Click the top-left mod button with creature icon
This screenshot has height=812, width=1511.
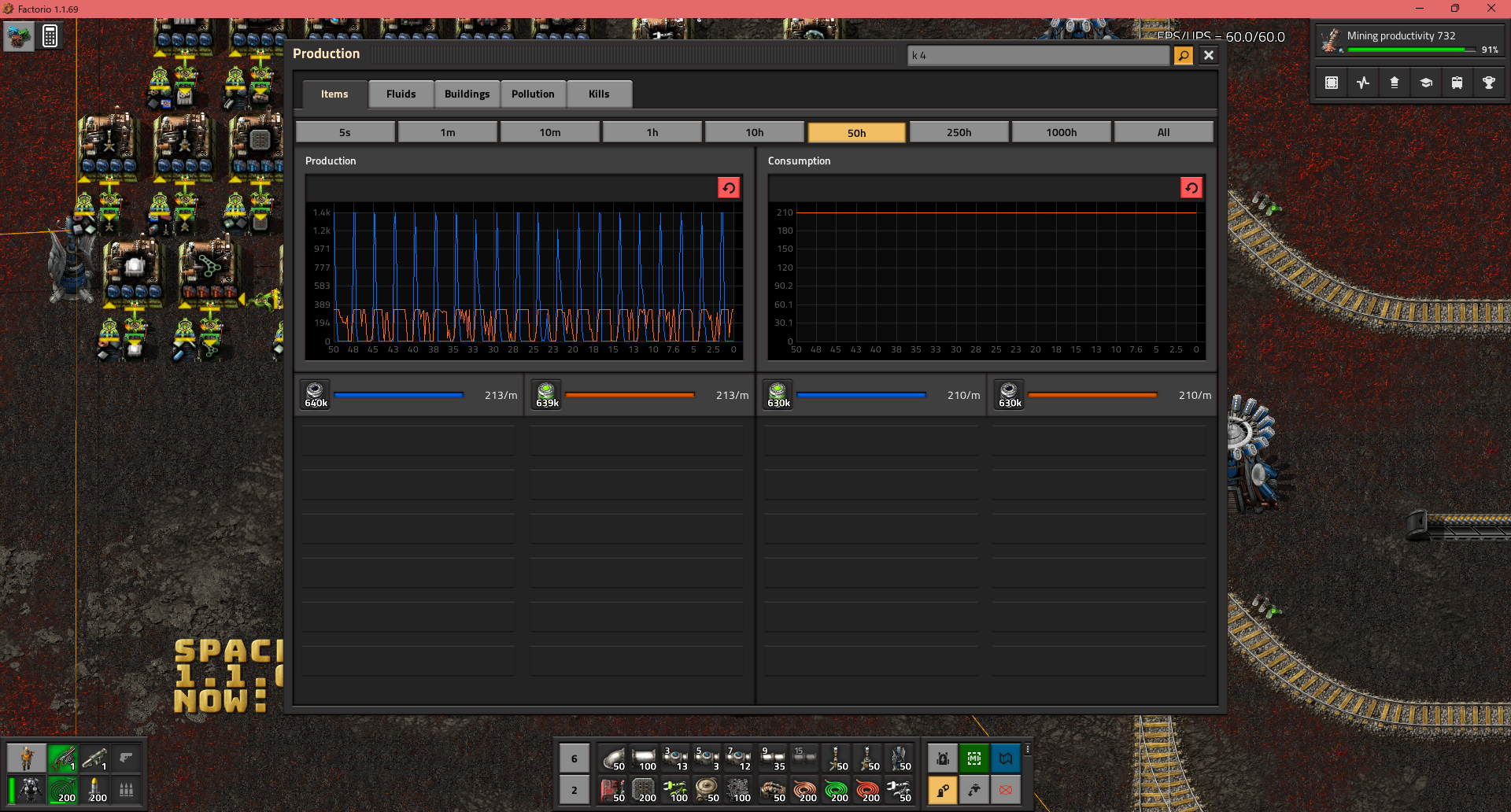[x=19, y=36]
